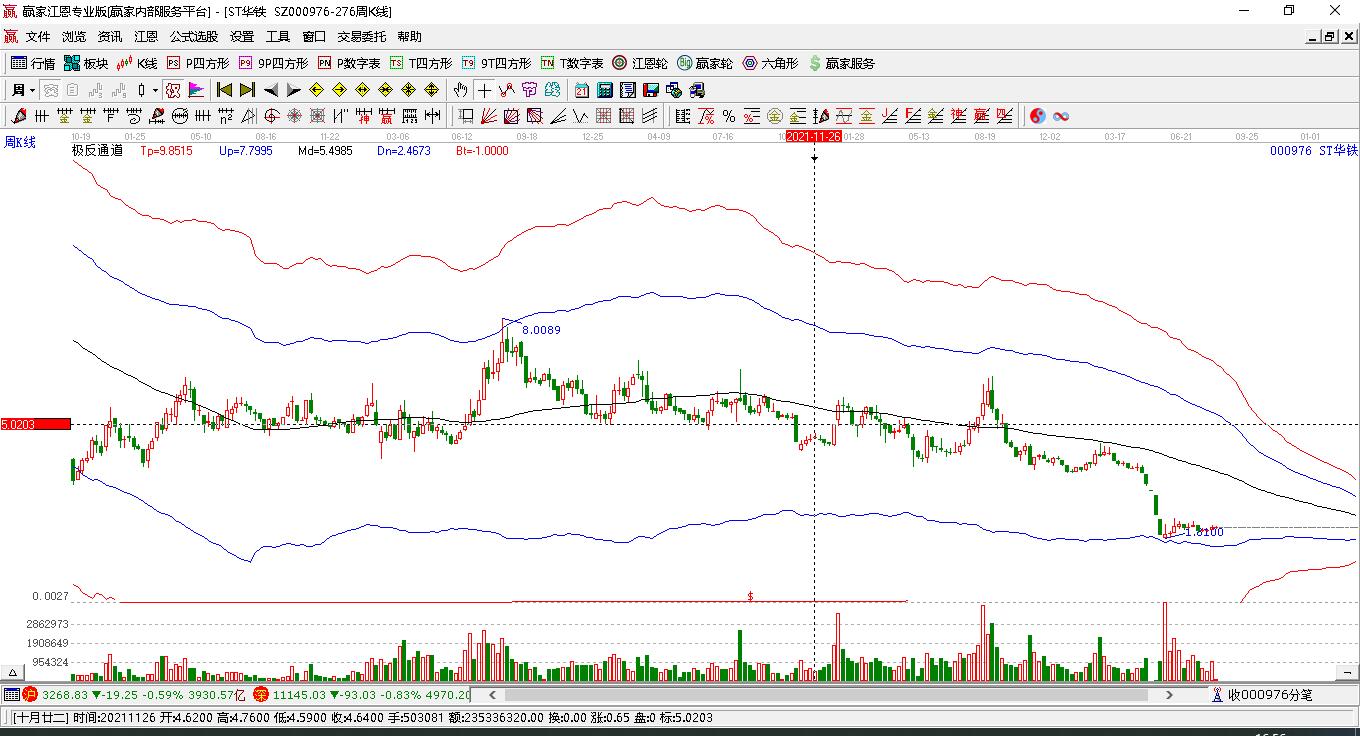Viewport: 1360px width, 736px height.
Task: Click the Up=7.7995 indicator value
Action: pos(246,151)
